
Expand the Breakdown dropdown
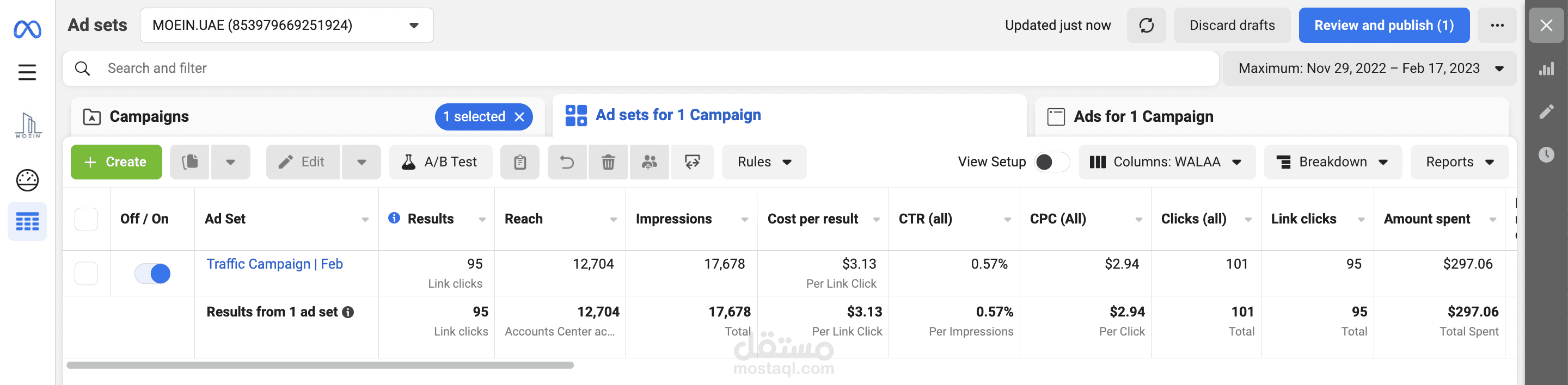1332,163
